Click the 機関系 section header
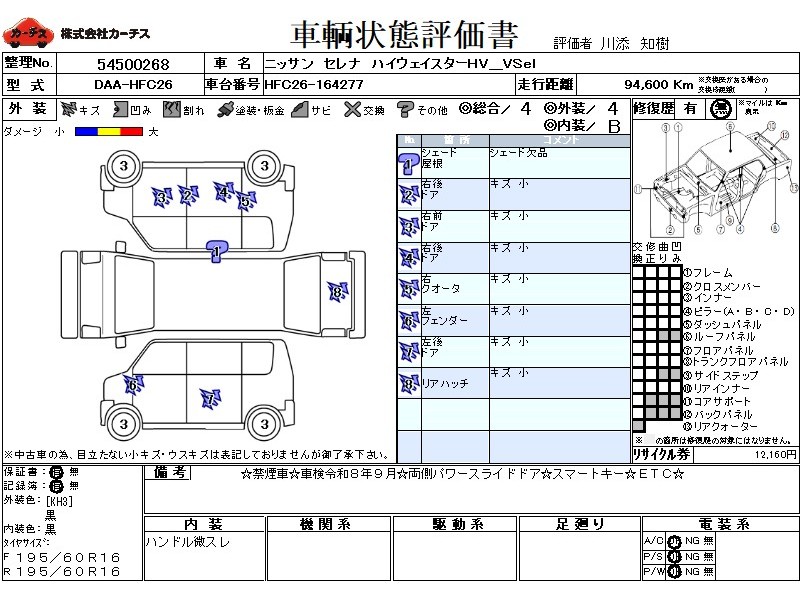Screen dimensions: 800x600 329,524
